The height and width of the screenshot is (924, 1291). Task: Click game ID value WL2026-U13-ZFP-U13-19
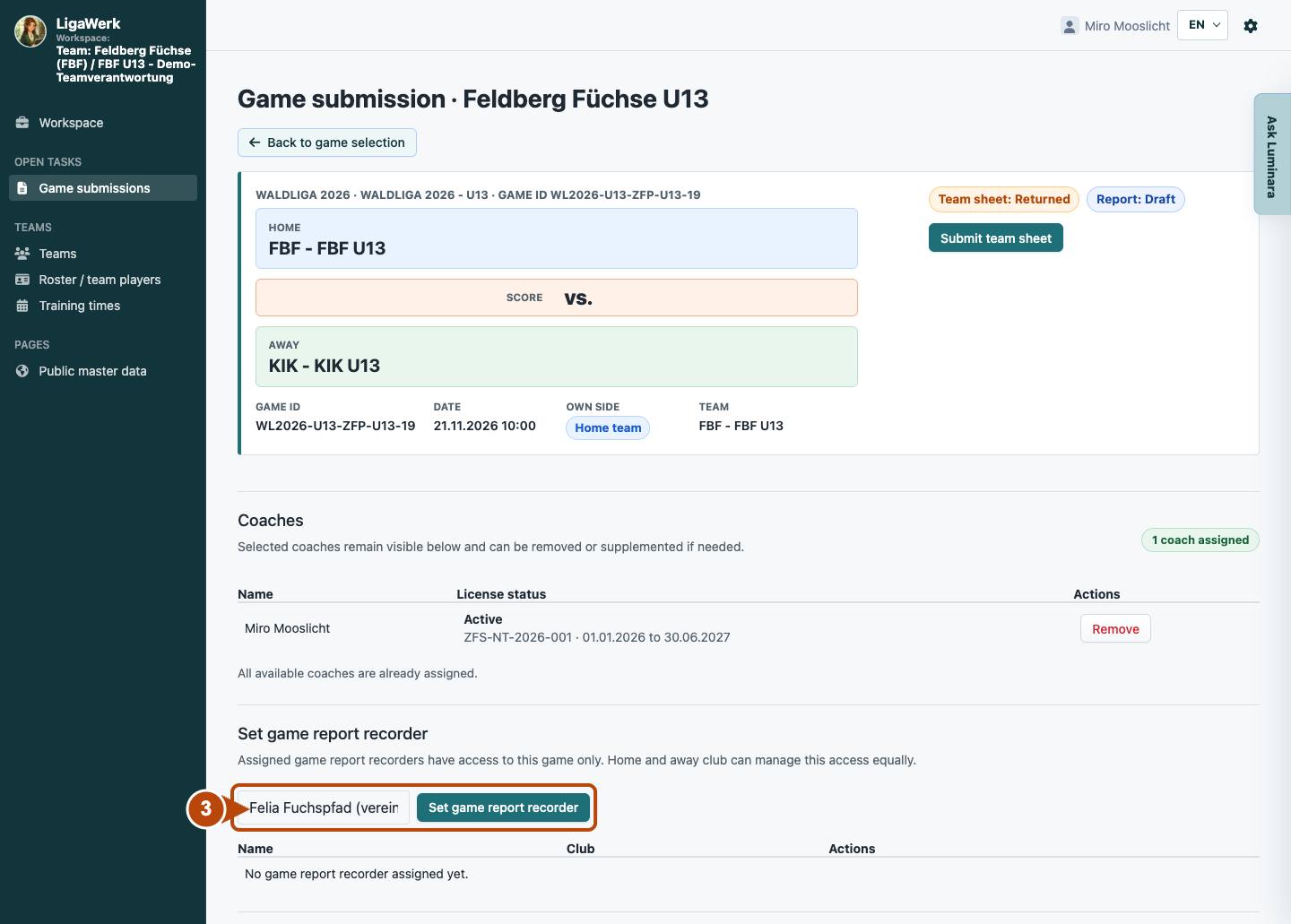(x=335, y=426)
